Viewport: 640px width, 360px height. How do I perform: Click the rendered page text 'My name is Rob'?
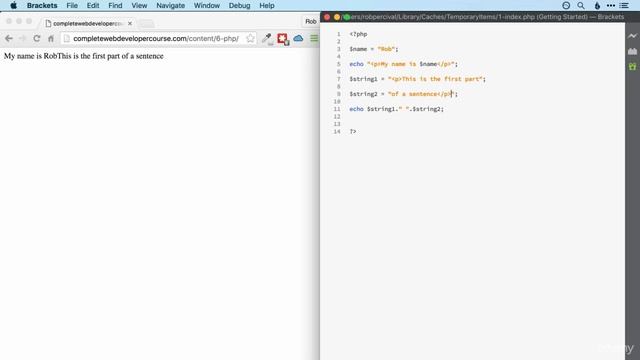click(30, 56)
